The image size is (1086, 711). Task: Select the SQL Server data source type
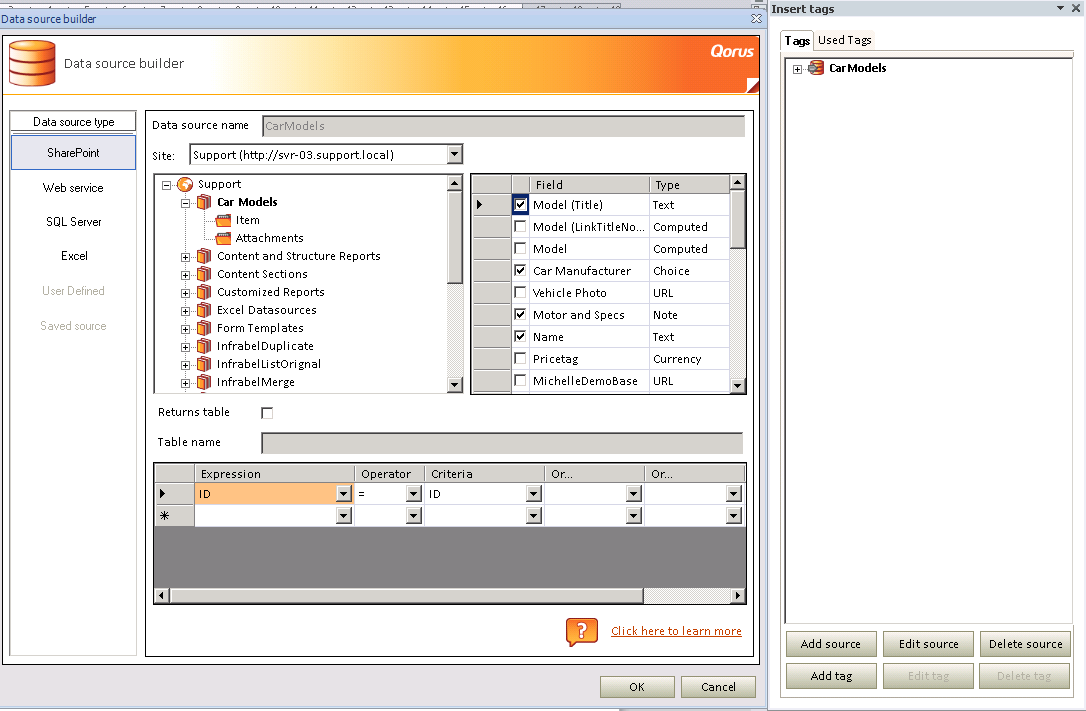(73, 222)
